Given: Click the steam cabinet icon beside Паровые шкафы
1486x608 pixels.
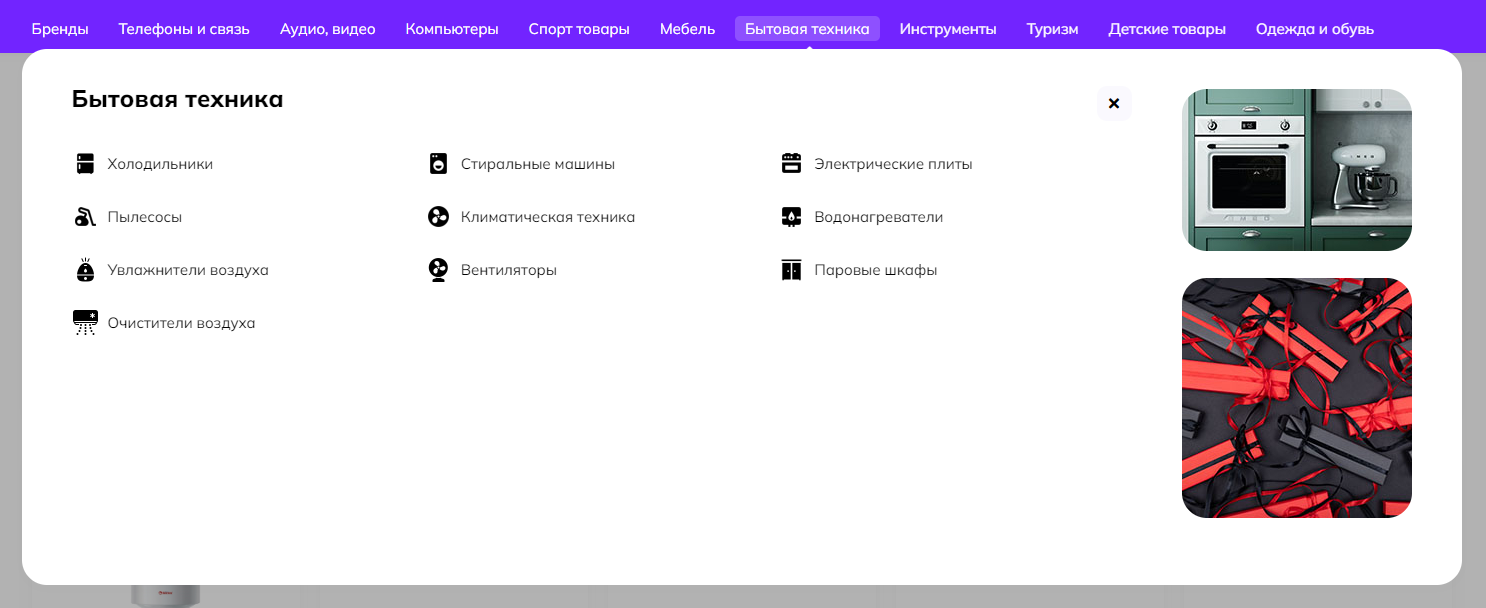Looking at the screenshot, I should (x=791, y=270).
